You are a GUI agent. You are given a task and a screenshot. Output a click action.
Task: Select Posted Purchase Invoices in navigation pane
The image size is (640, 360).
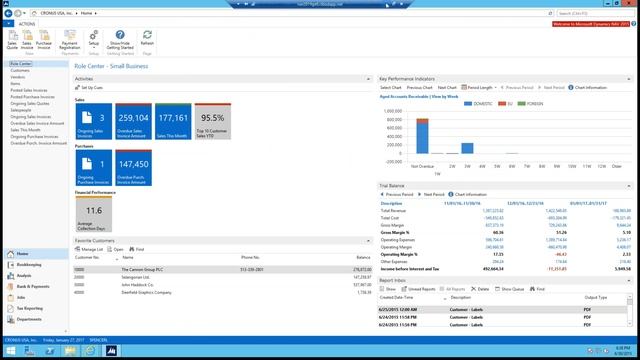point(33,97)
